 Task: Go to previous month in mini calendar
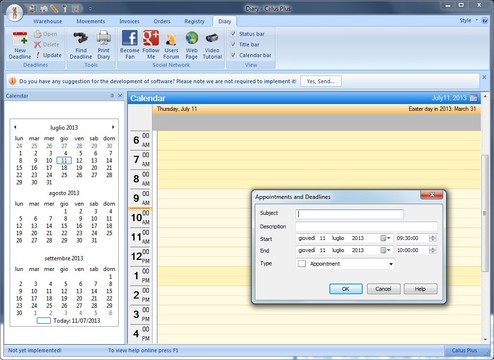pyautogui.click(x=15, y=127)
